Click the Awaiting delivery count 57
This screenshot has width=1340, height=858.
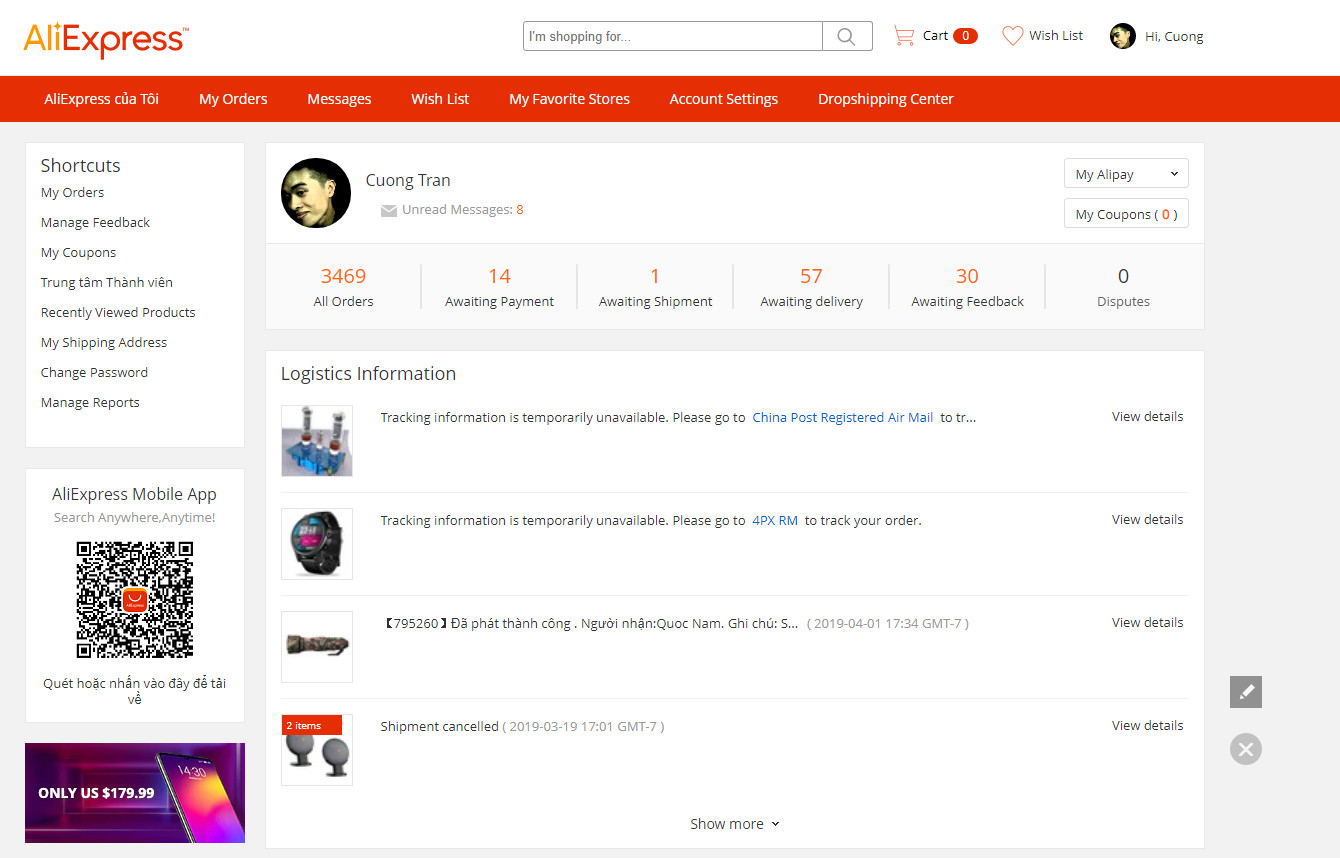[x=811, y=277]
